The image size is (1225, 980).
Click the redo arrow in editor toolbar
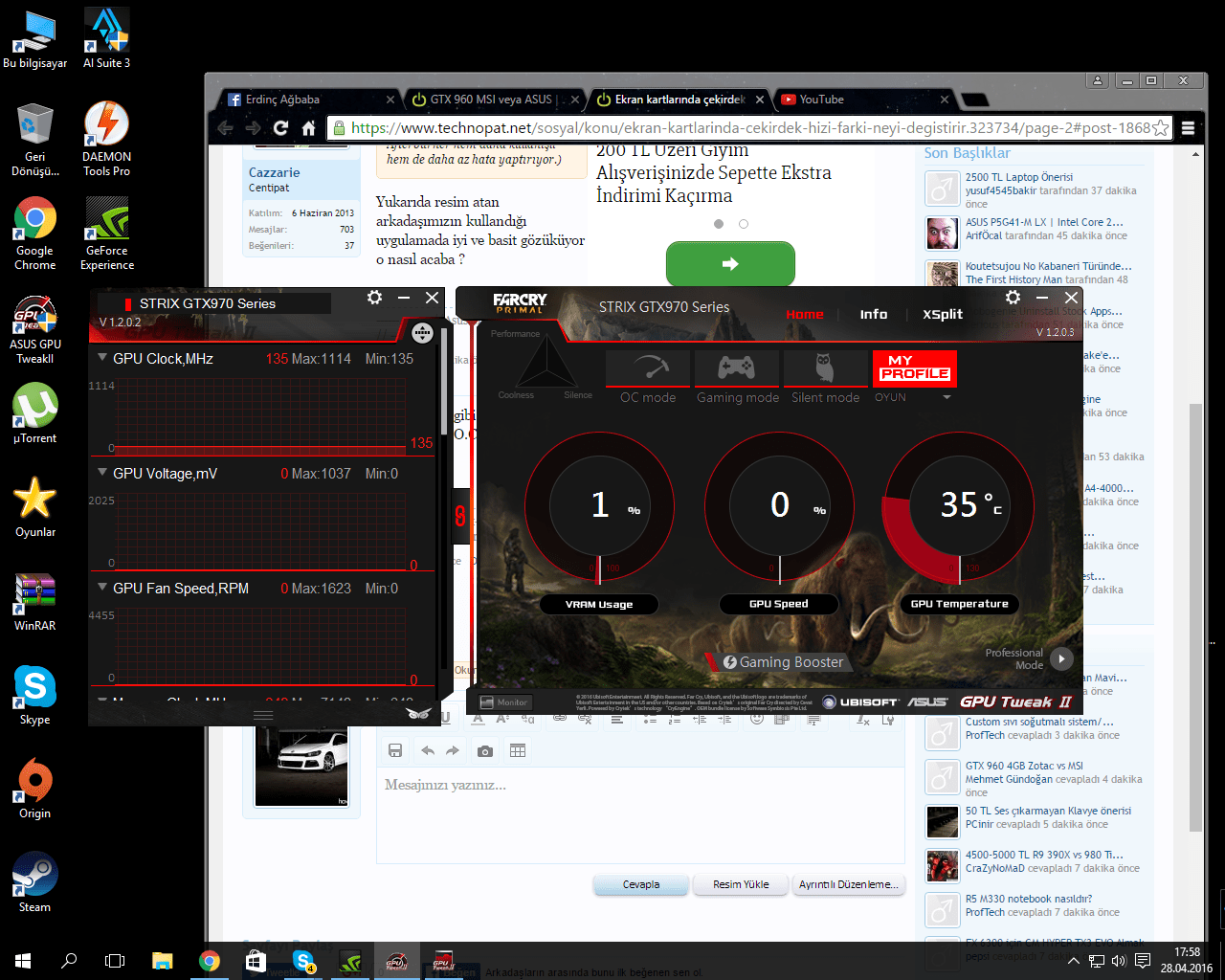pyautogui.click(x=453, y=751)
